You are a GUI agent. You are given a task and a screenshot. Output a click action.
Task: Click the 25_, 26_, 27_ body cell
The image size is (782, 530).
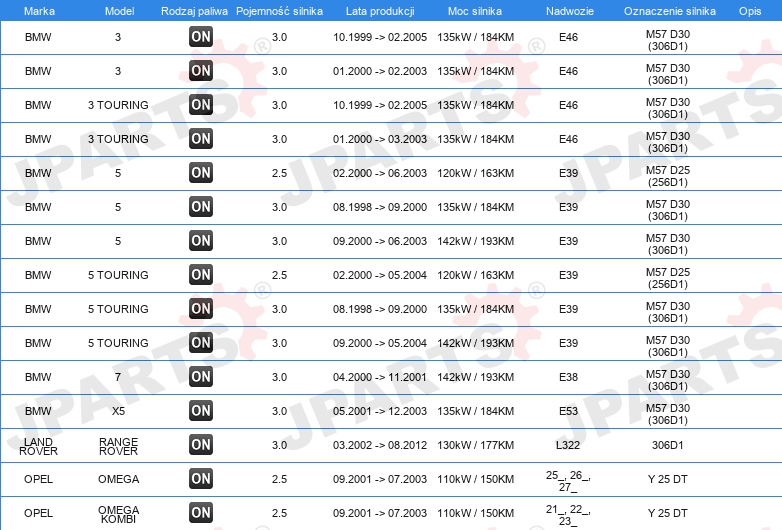568,481
